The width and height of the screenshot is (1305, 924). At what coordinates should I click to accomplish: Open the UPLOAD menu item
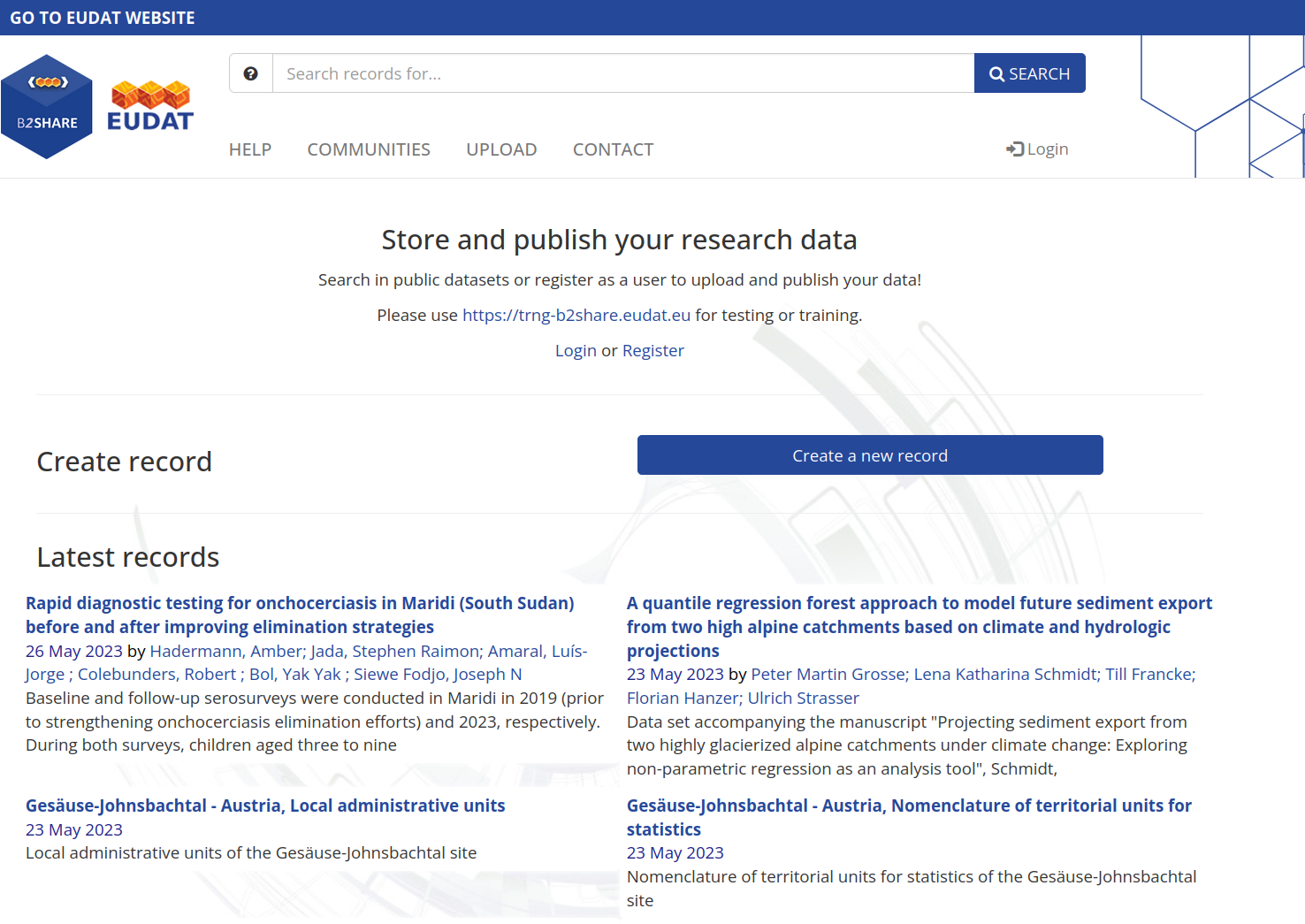point(501,149)
